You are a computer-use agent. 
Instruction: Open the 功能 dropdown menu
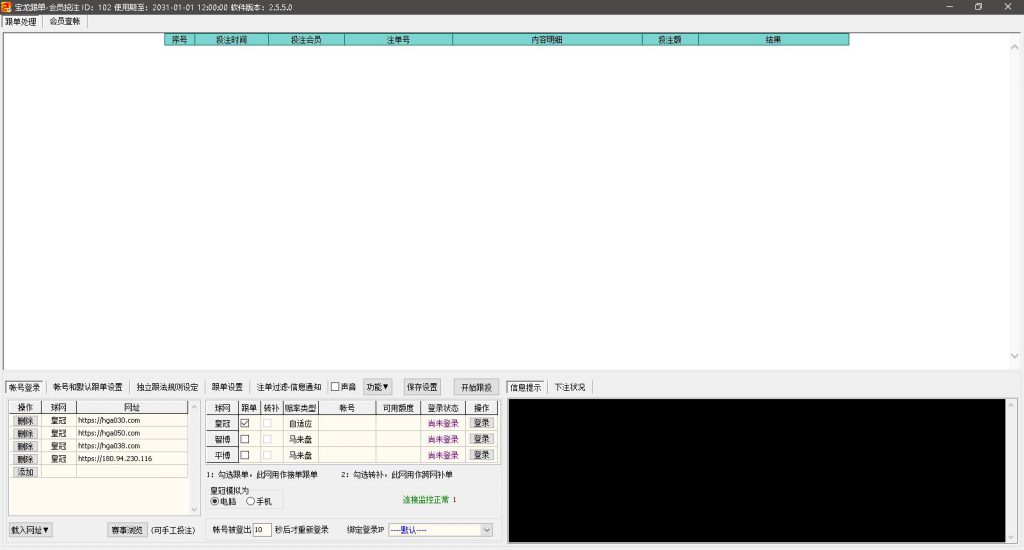click(x=377, y=387)
